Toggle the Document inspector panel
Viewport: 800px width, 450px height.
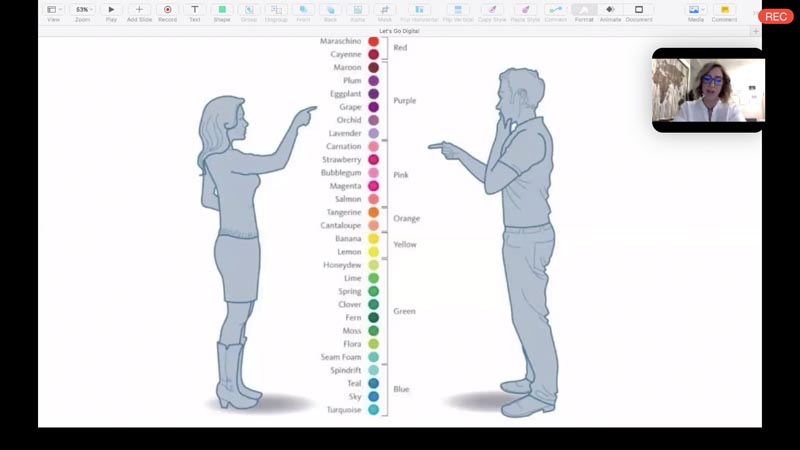[639, 10]
